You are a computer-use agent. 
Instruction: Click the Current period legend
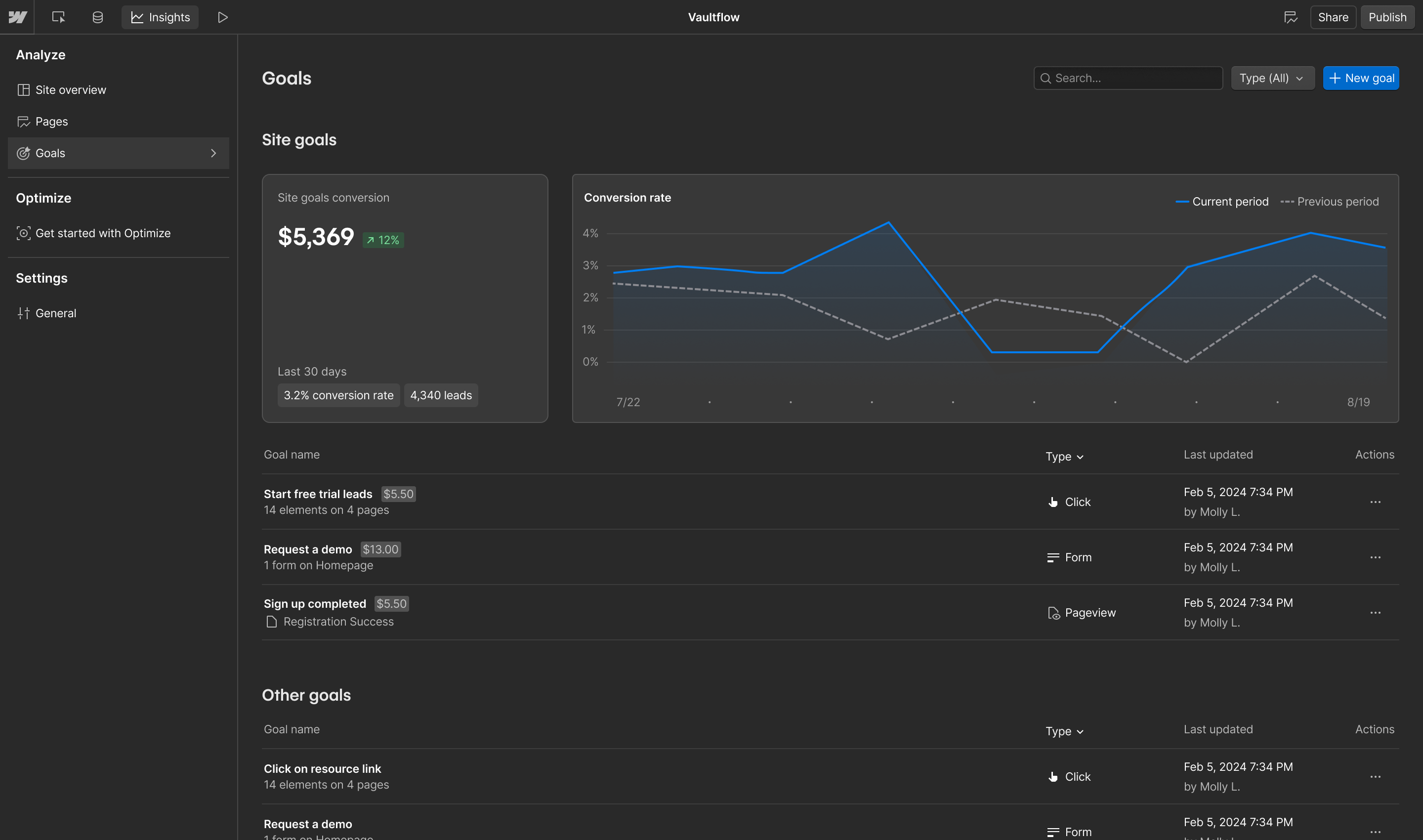tap(1221, 202)
